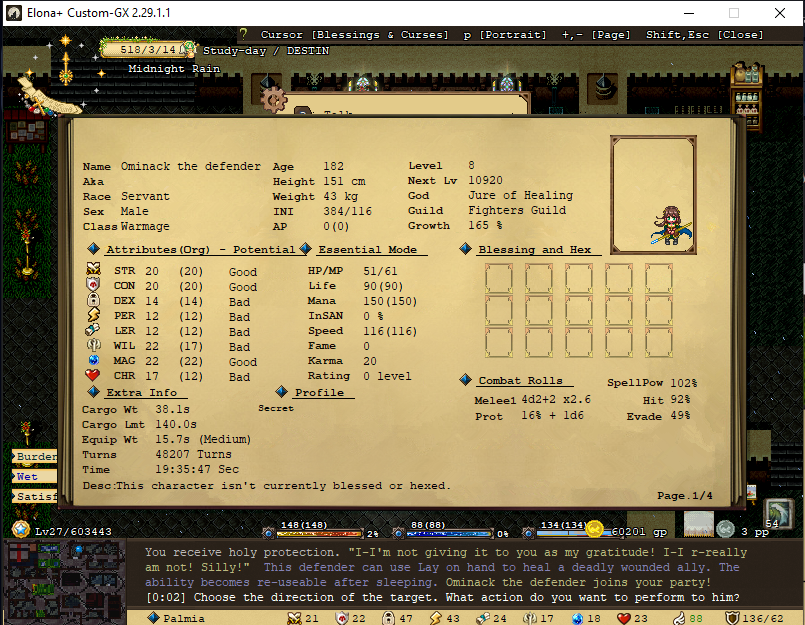Click the gold coin icon near 60201 gp
The height and width of the screenshot is (625, 805).
tap(595, 528)
